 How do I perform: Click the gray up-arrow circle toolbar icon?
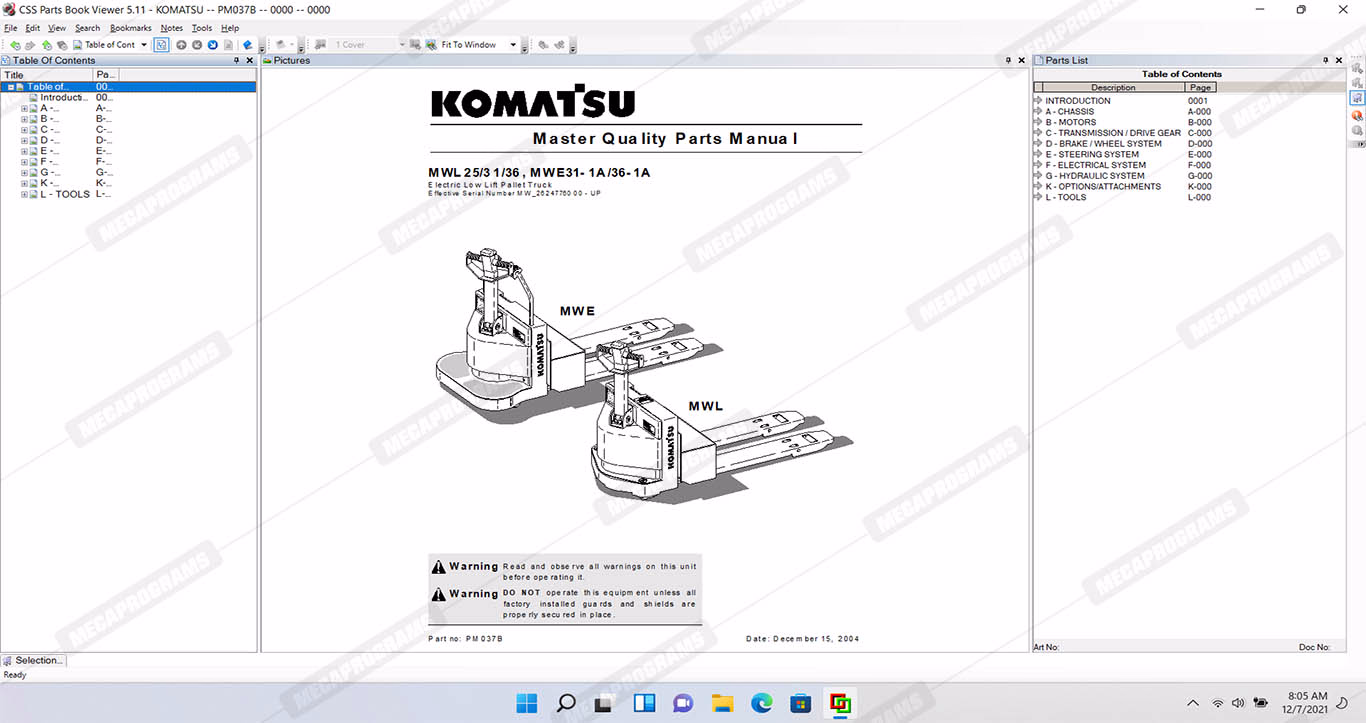pos(181,45)
